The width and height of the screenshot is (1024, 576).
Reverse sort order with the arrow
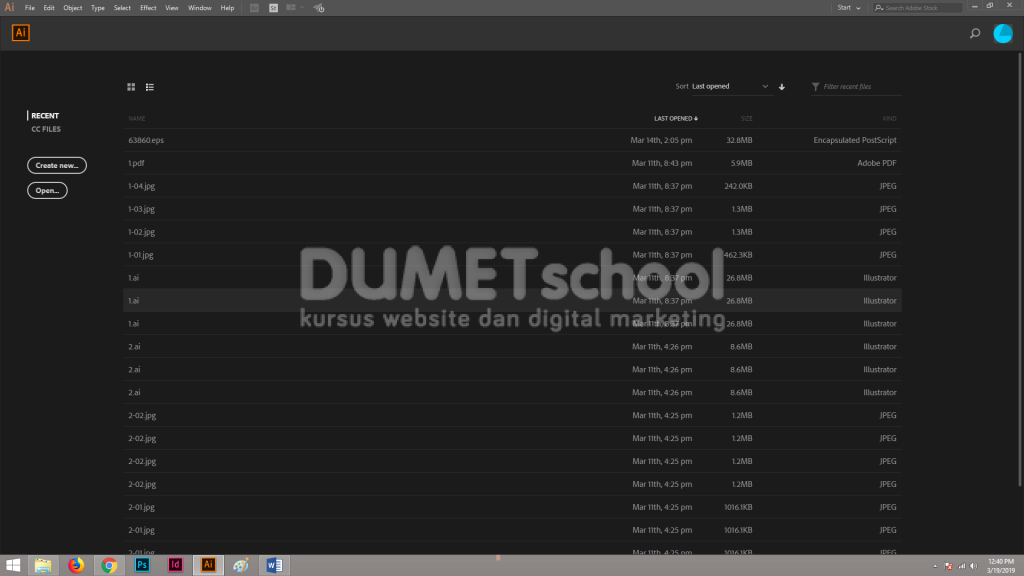coord(782,87)
